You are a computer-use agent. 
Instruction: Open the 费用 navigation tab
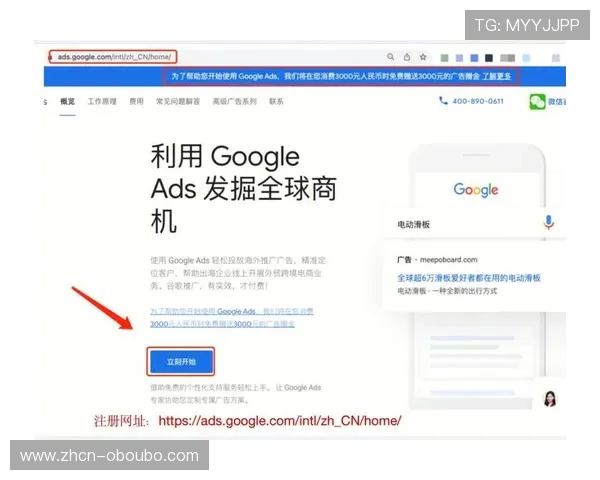pos(136,101)
